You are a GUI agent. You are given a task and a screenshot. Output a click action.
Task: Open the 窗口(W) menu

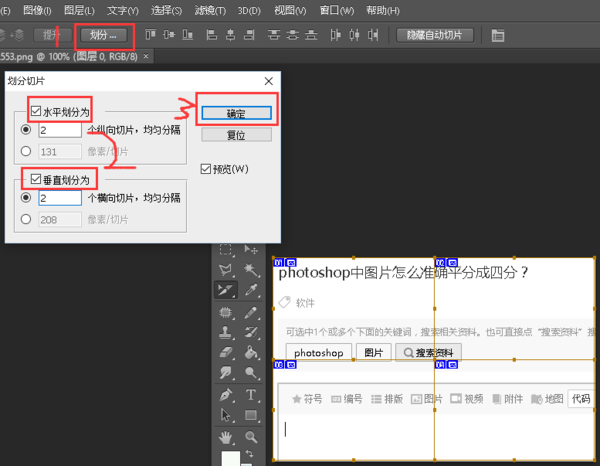tap(337, 10)
